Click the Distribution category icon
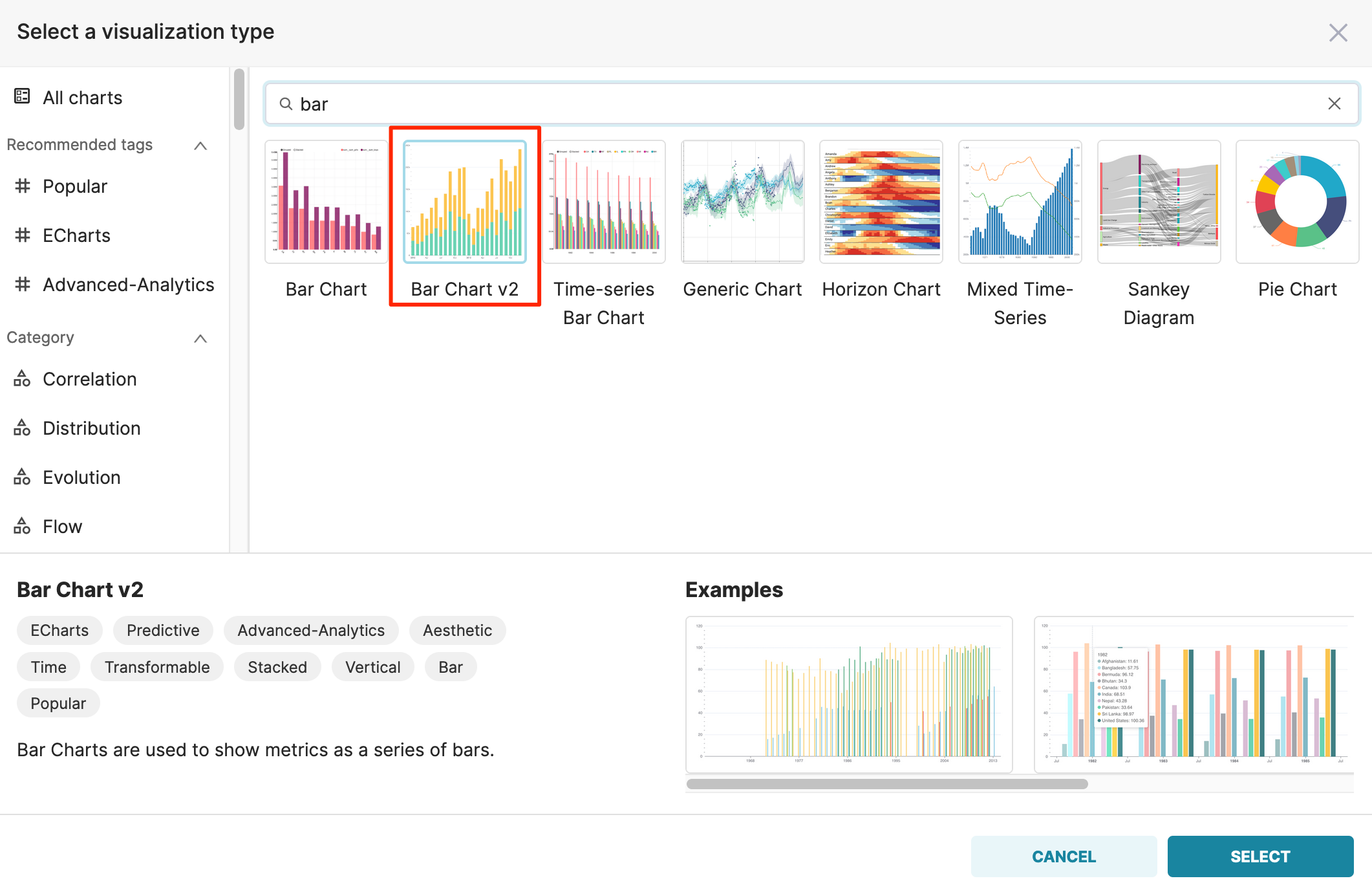 23,428
